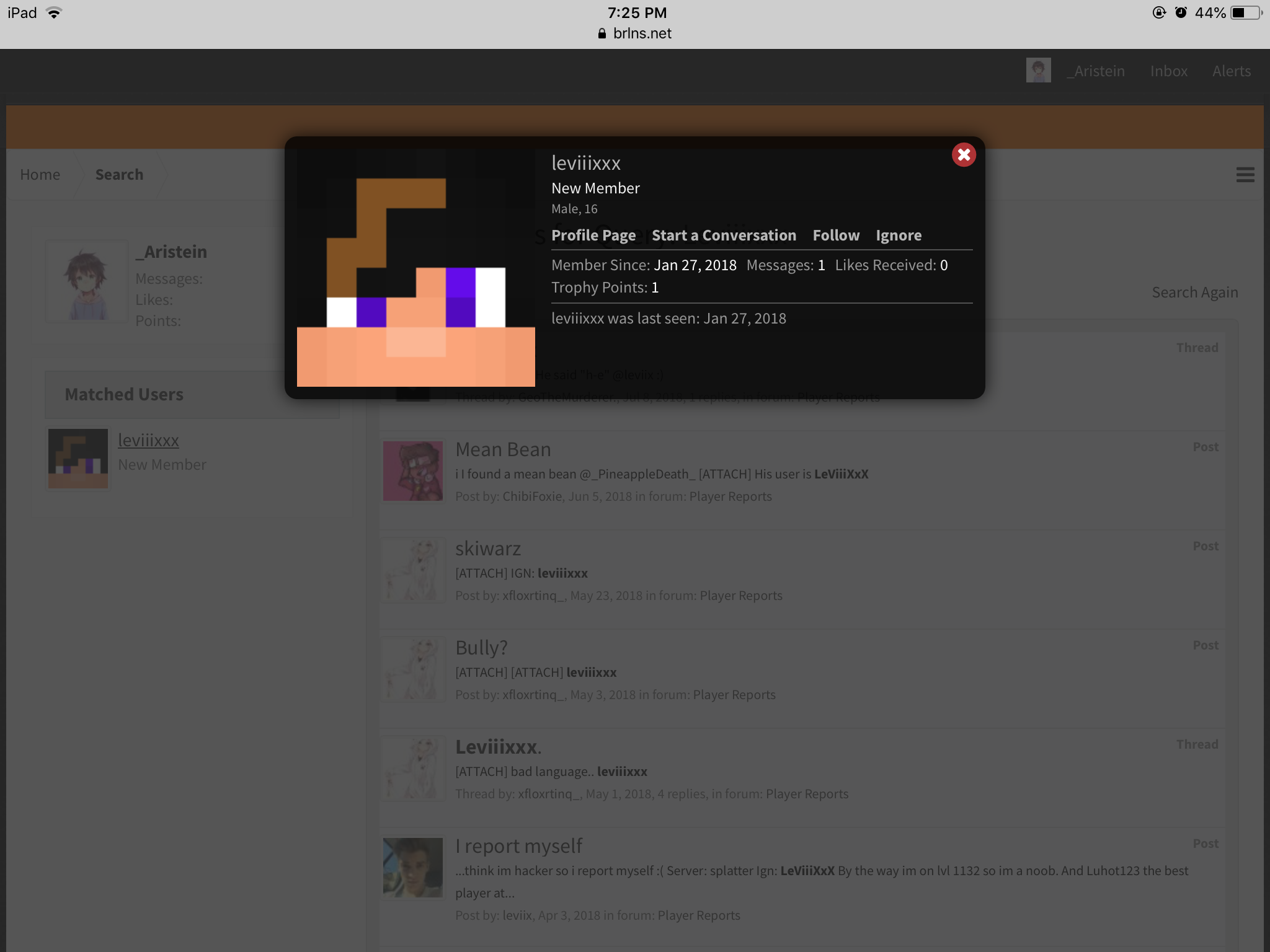Open matched user leviiixxx link
Viewport: 1270px width, 952px height.
pos(148,441)
